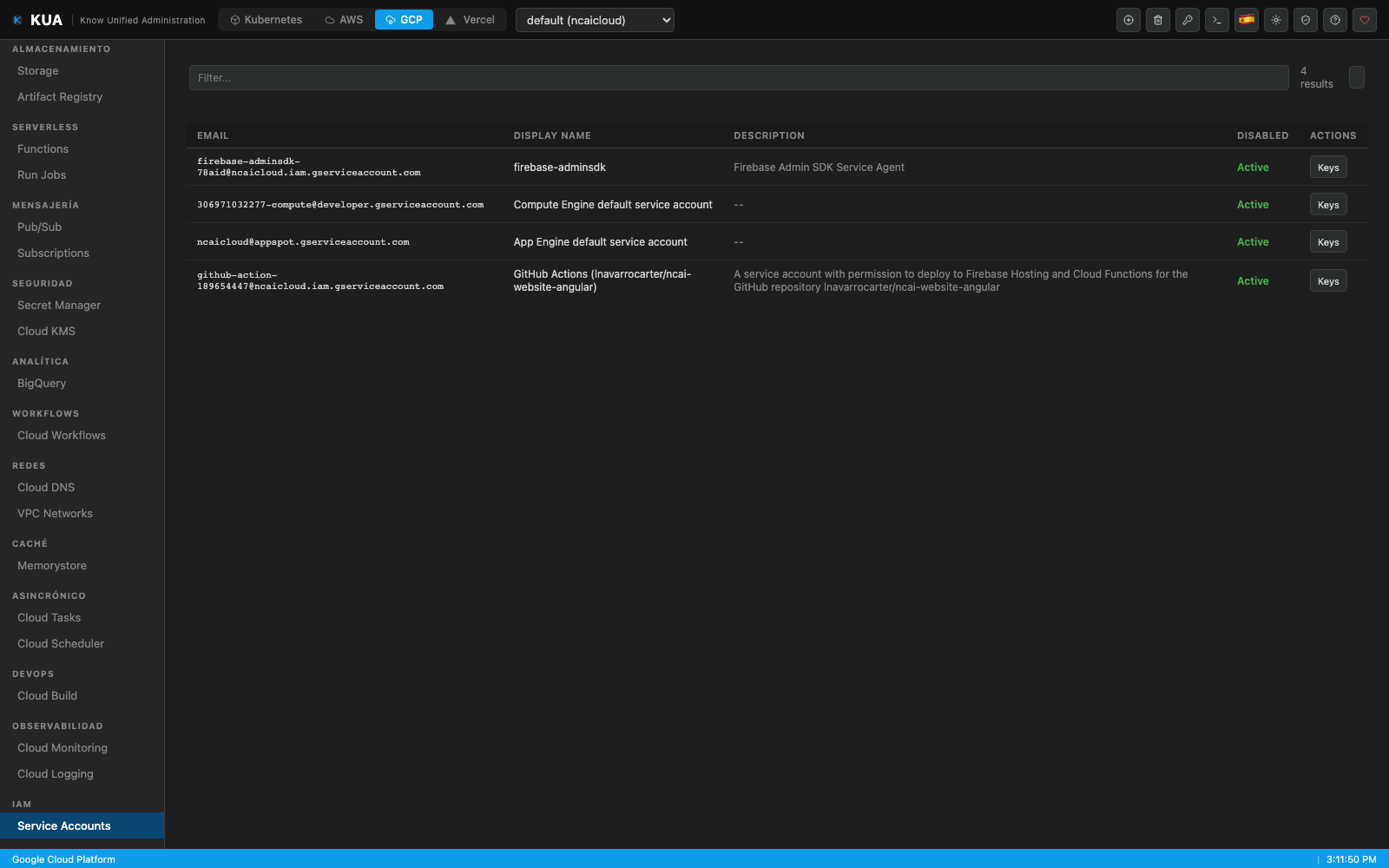Click the EMAIL column header
Image resolution: width=1389 pixels, height=868 pixels.
(213, 135)
